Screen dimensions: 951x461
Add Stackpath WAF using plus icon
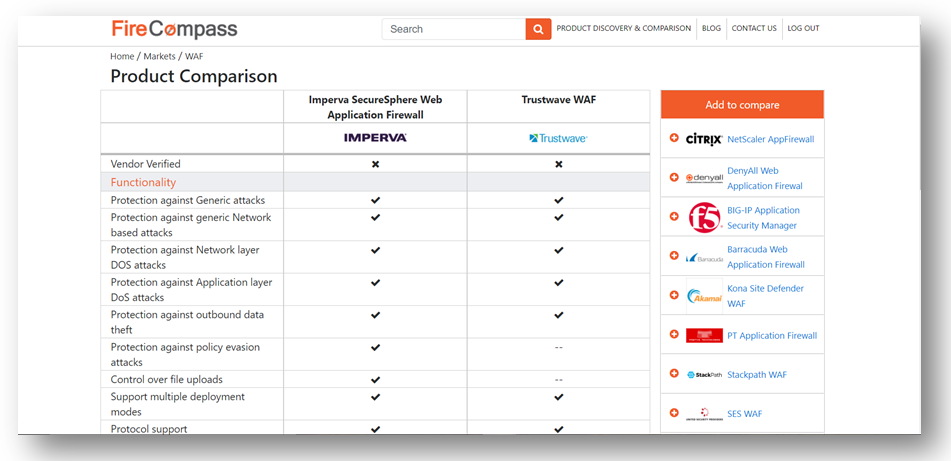pyautogui.click(x=674, y=373)
